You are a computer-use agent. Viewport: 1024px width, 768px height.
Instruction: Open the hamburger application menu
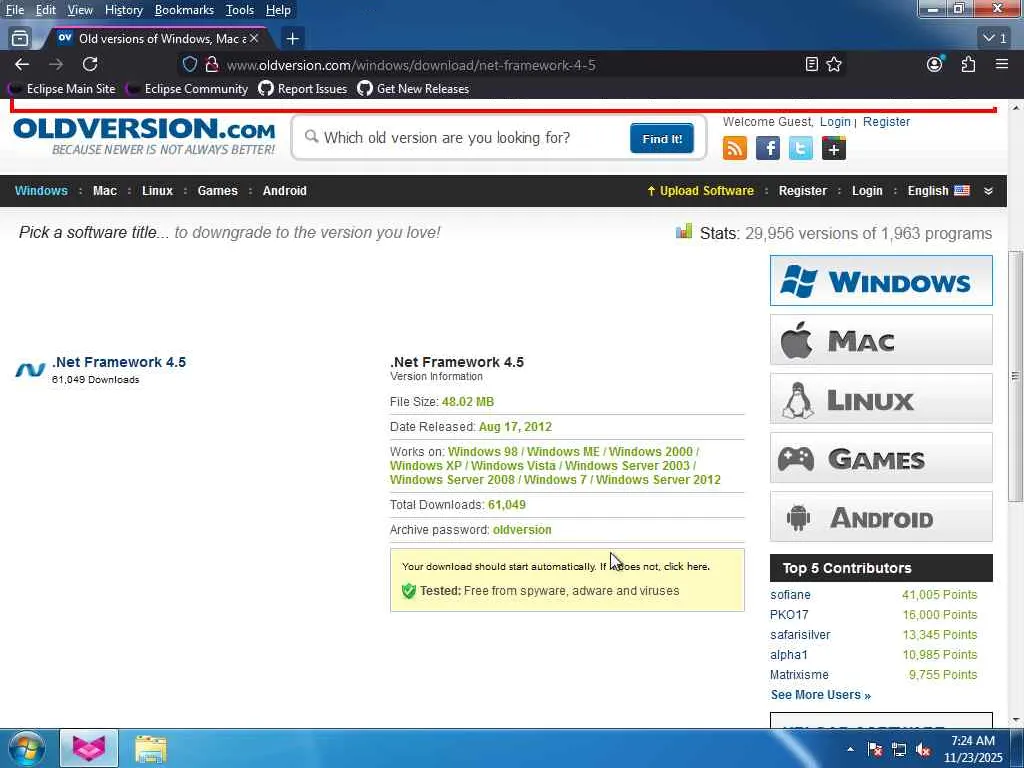click(x=1002, y=64)
